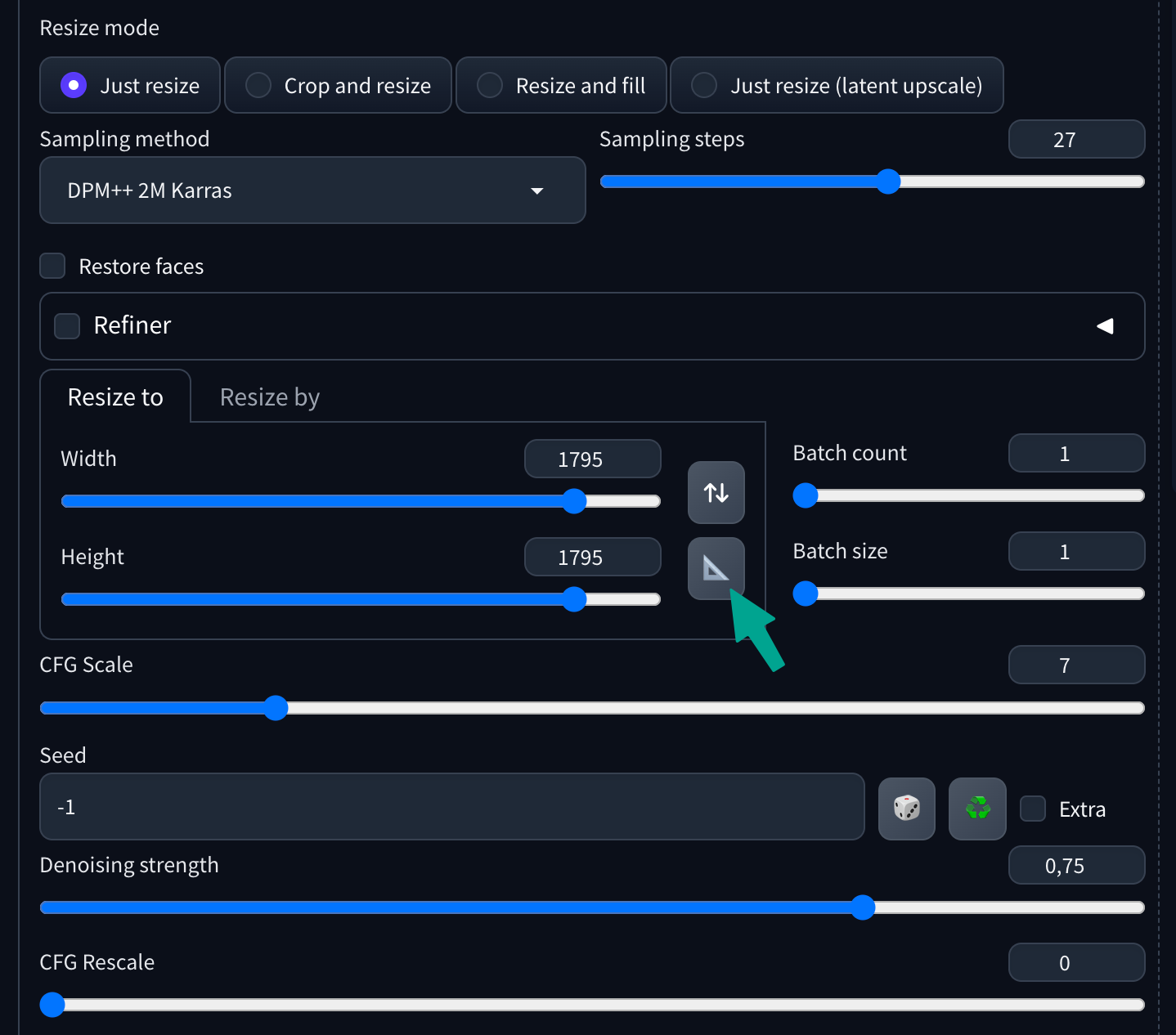Click the Denoising strength value field
The width and height of the screenshot is (1176, 1035).
(1076, 865)
